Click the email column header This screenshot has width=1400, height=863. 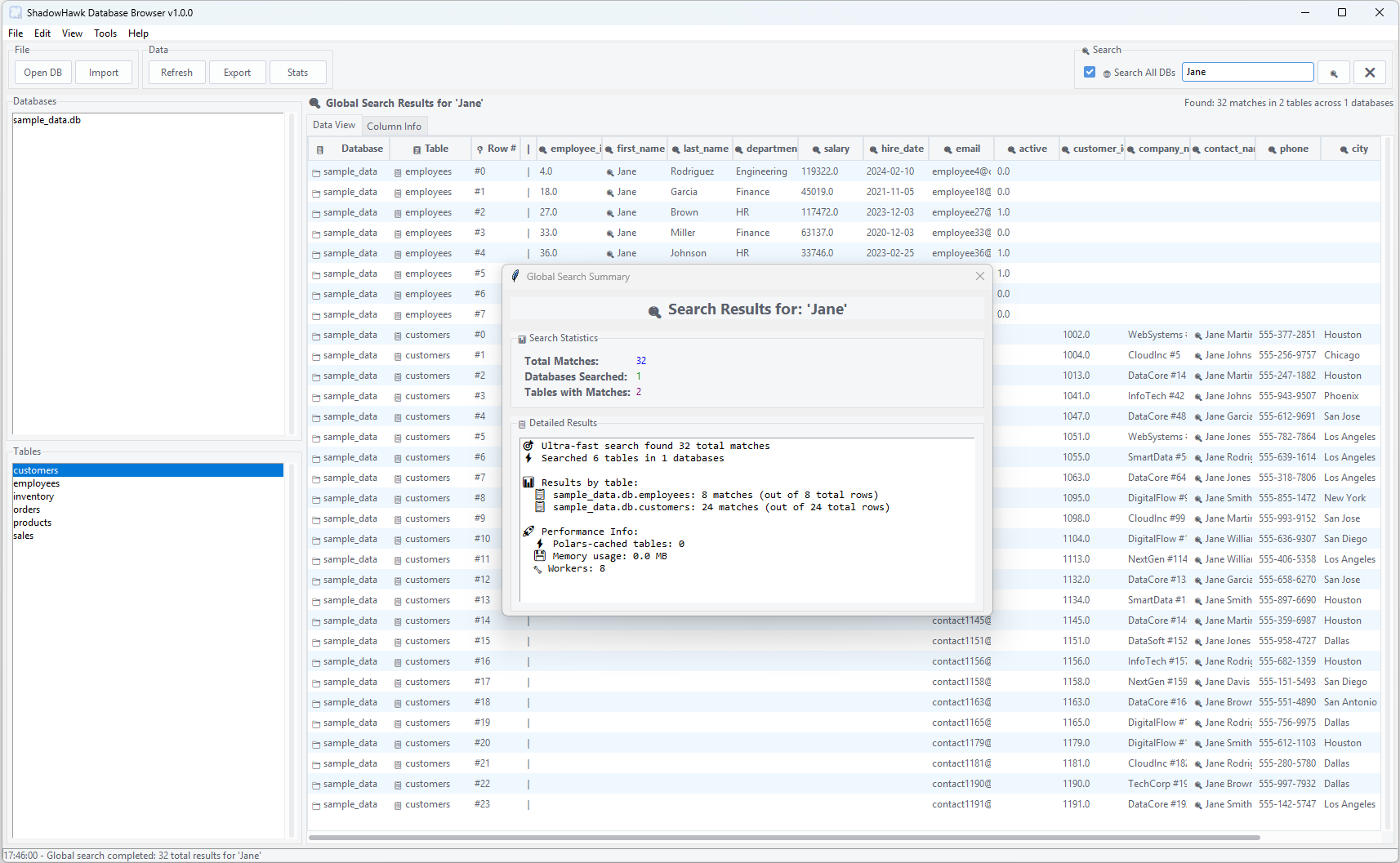tap(961, 149)
